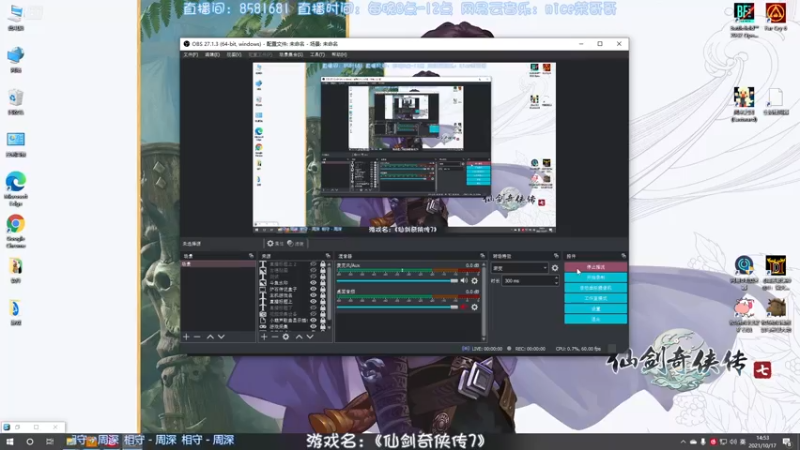Click the 启动虚拟摄像机 button
The height and width of the screenshot is (450, 800).
[x=595, y=288]
